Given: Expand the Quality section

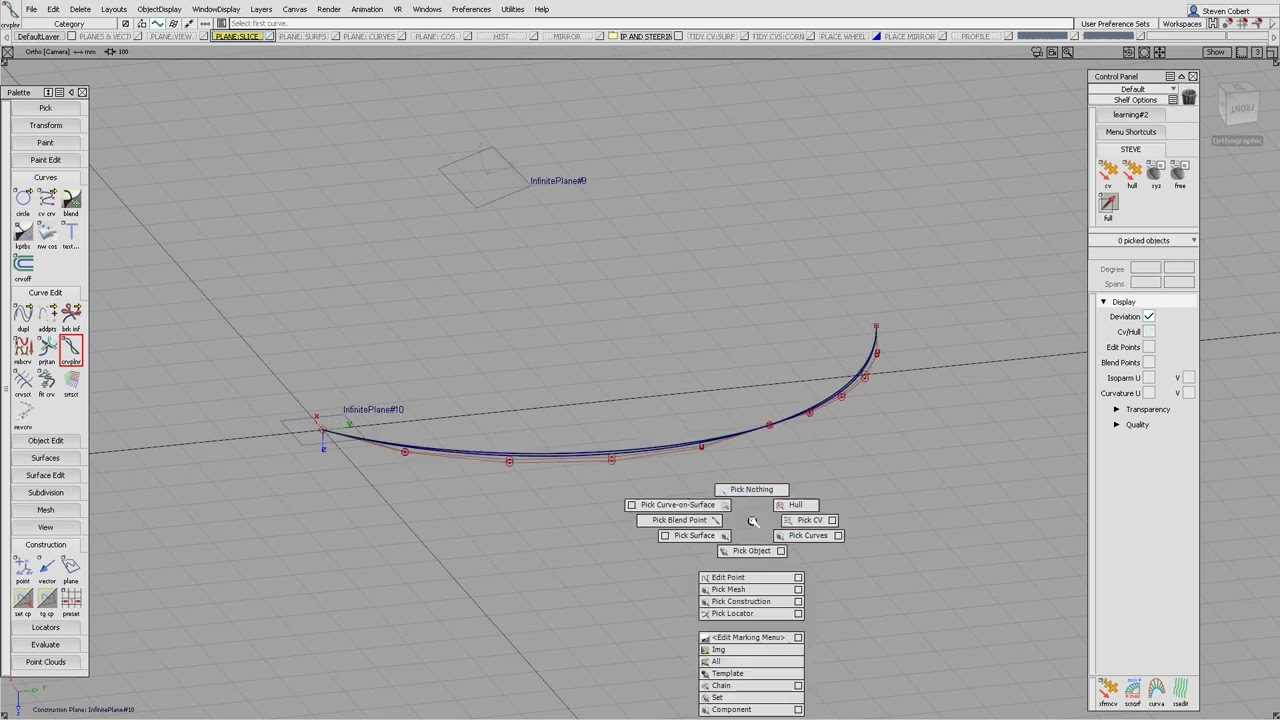Looking at the screenshot, I should 1117,425.
